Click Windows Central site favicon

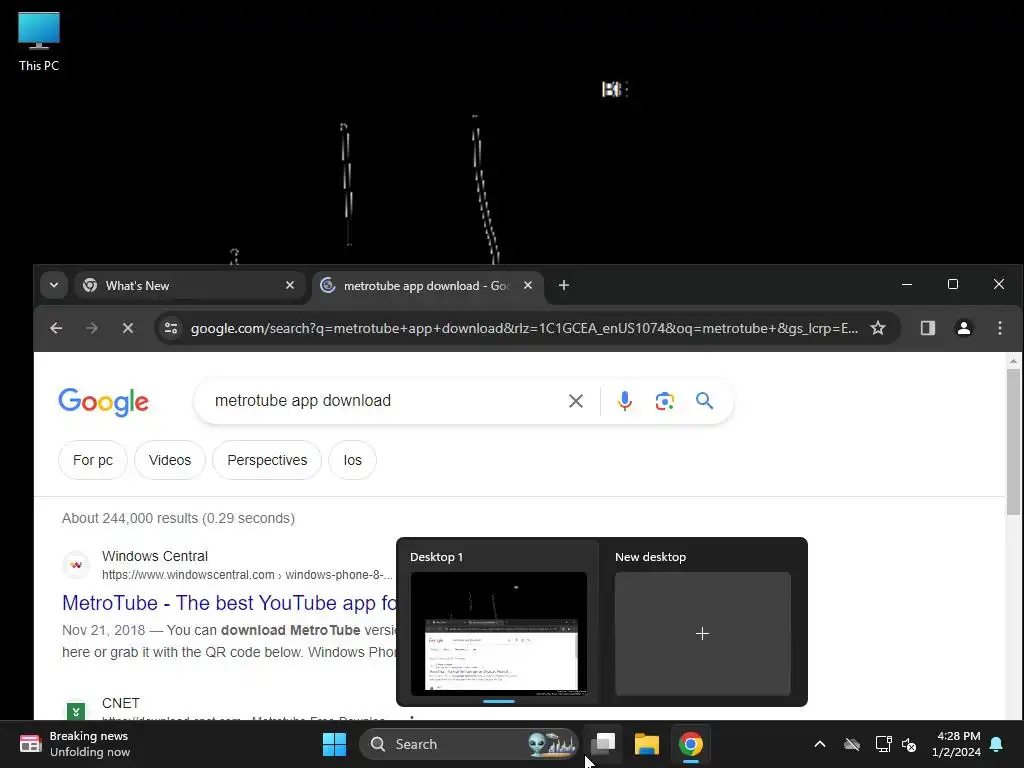coord(76,565)
